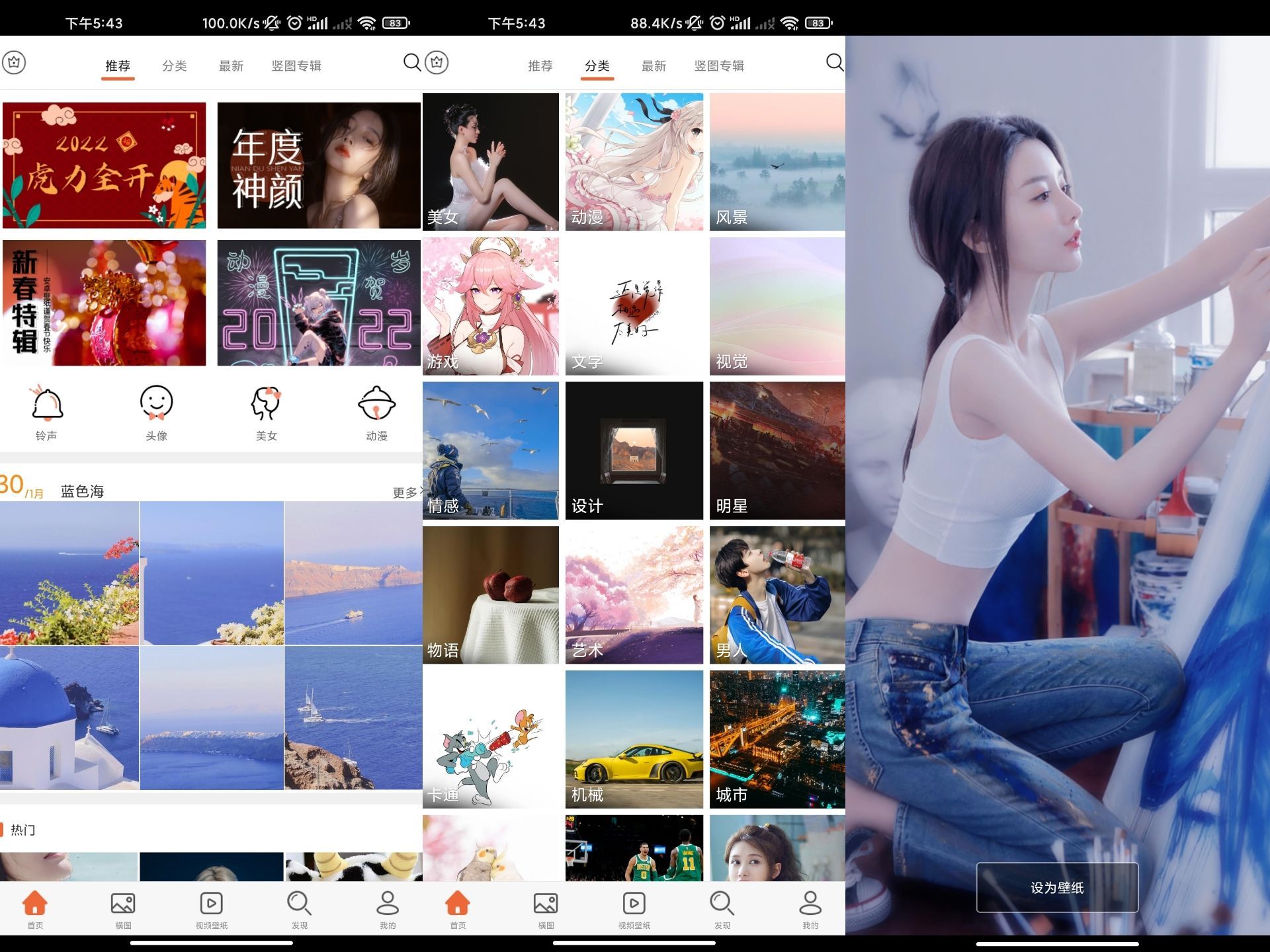Open 我的 profile icon on left screen

click(388, 910)
